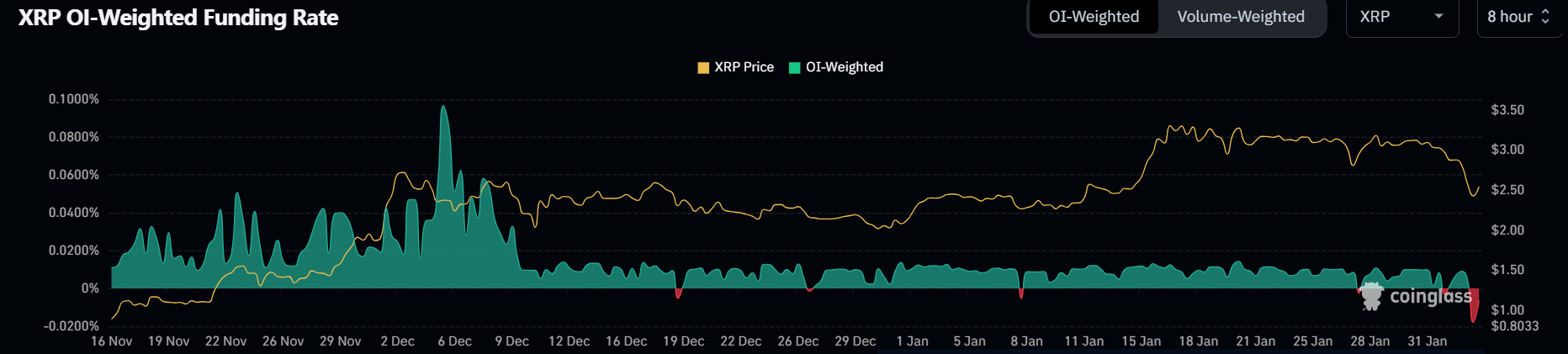Switch to the OI-Weighted tab

[1094, 17]
